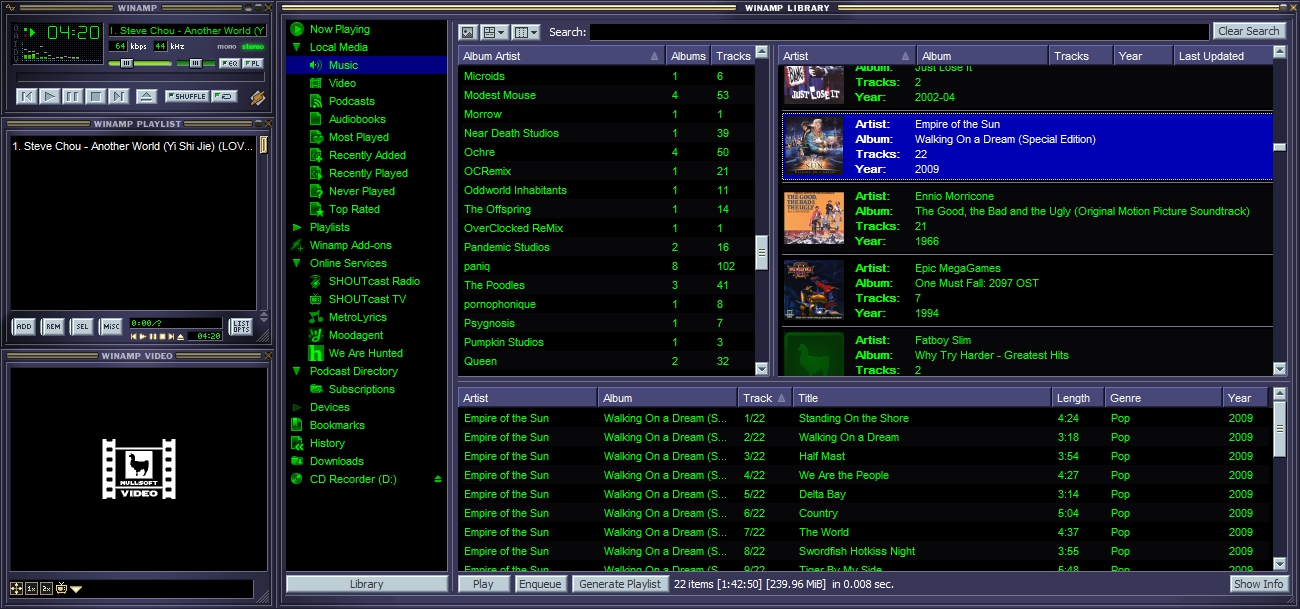Open the Music library icon
1300x609 pixels.
coord(316,65)
